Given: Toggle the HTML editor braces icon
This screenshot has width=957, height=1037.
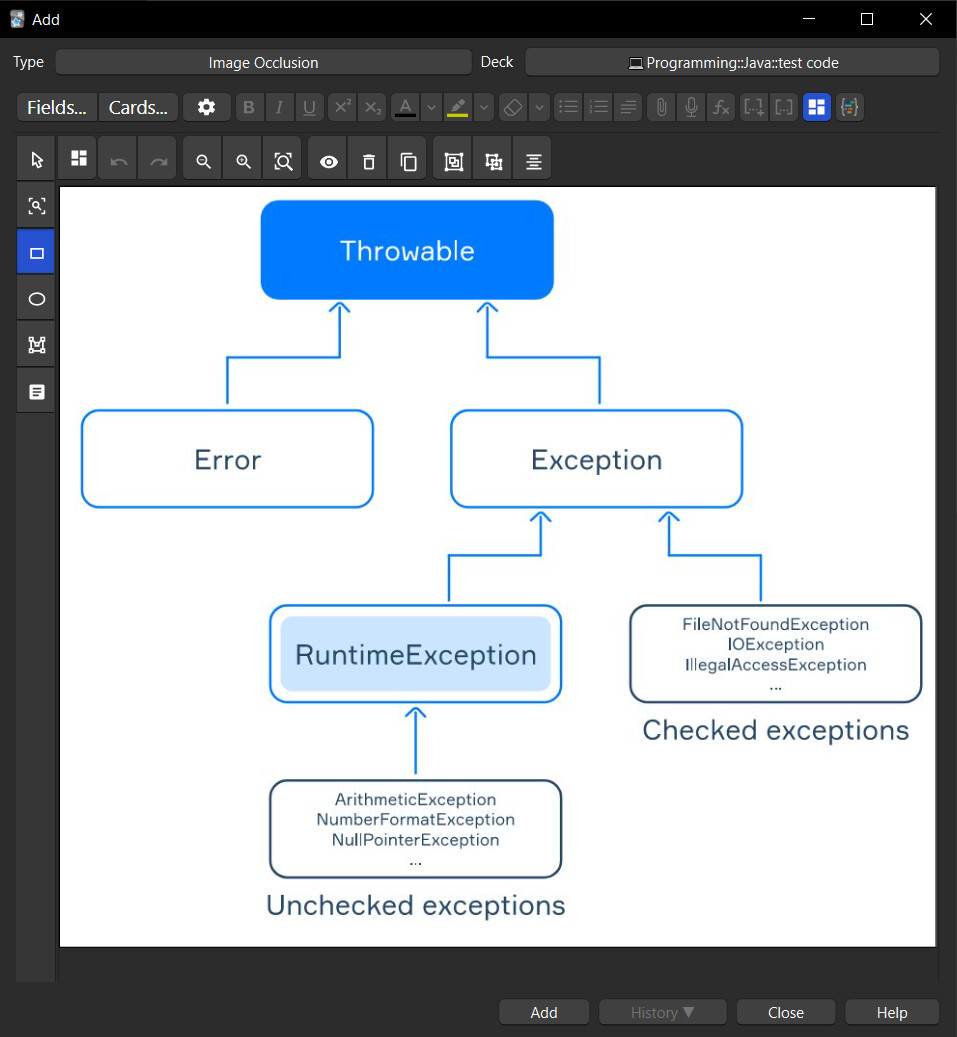Looking at the screenshot, I should (x=849, y=107).
